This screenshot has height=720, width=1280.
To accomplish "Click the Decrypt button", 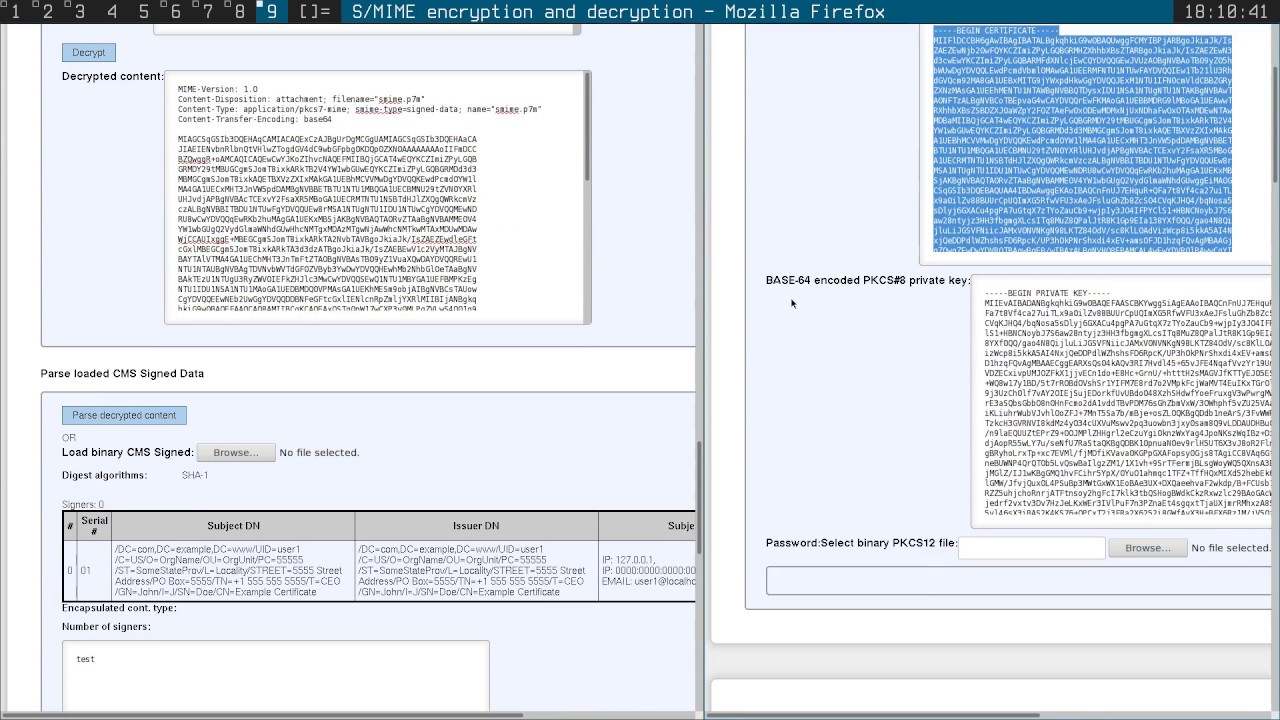I will click(88, 52).
